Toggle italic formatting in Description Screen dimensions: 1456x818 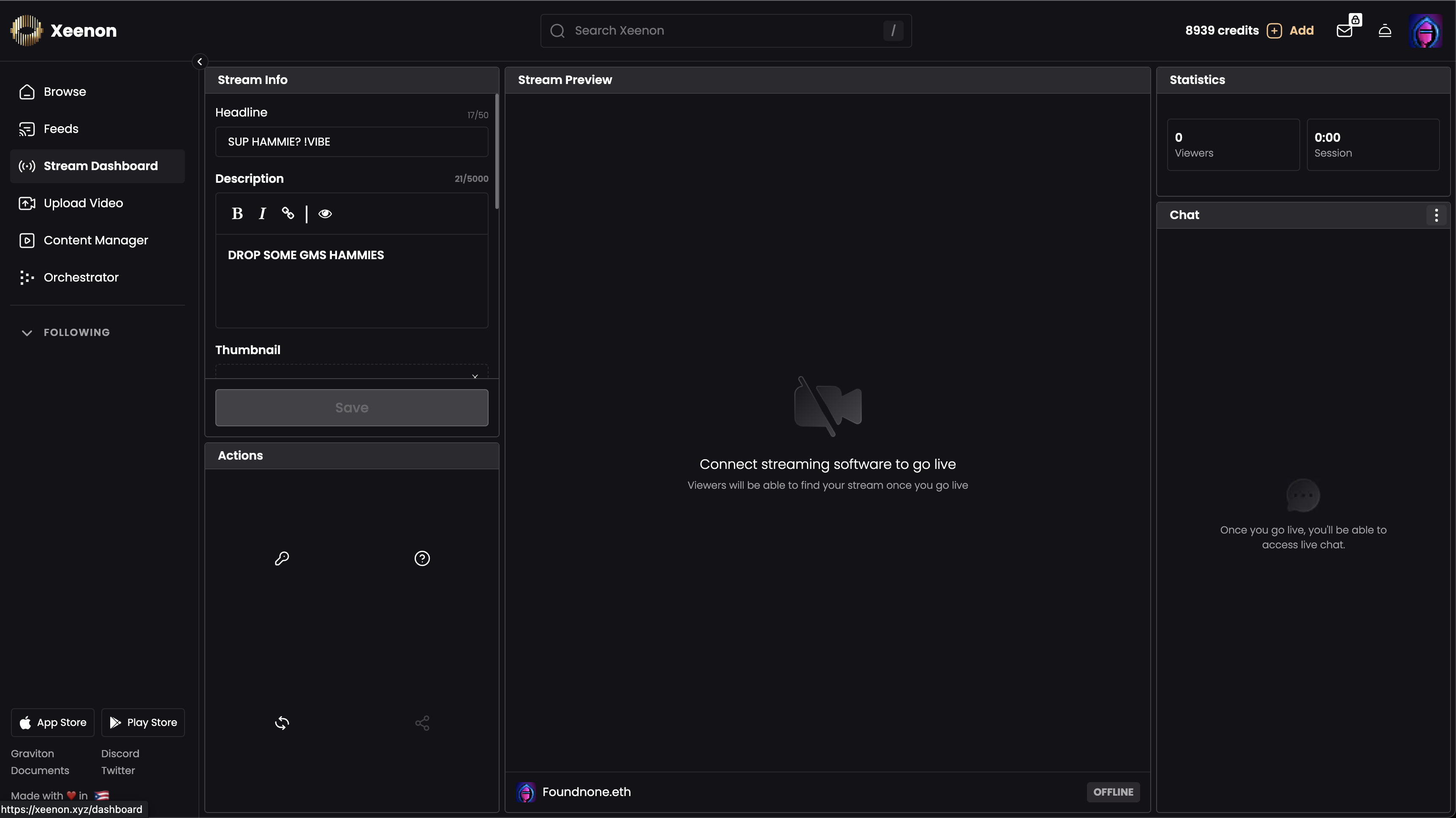pos(262,214)
